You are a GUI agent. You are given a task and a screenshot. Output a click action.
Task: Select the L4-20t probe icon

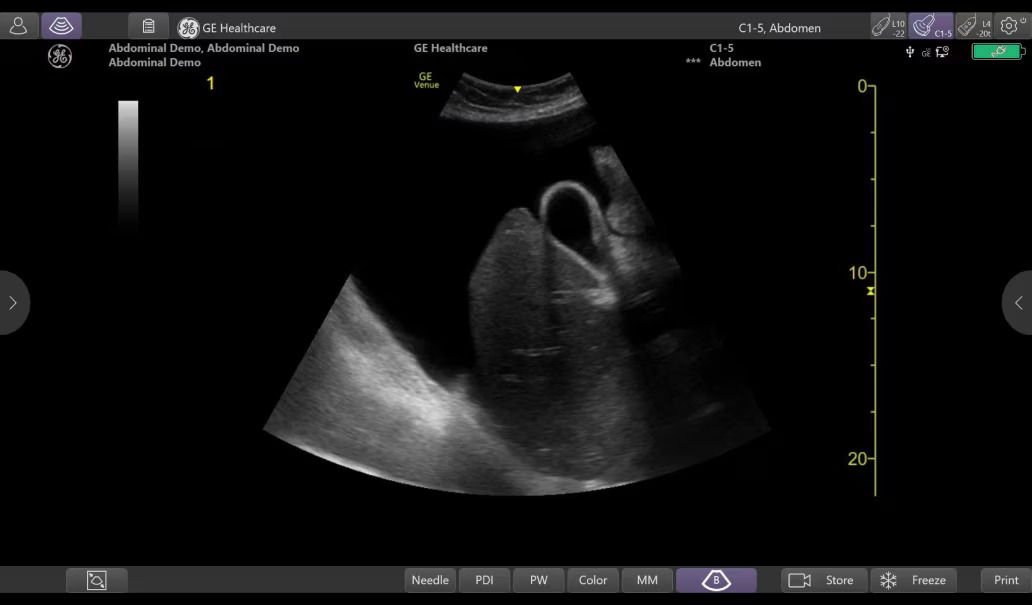(x=973, y=27)
